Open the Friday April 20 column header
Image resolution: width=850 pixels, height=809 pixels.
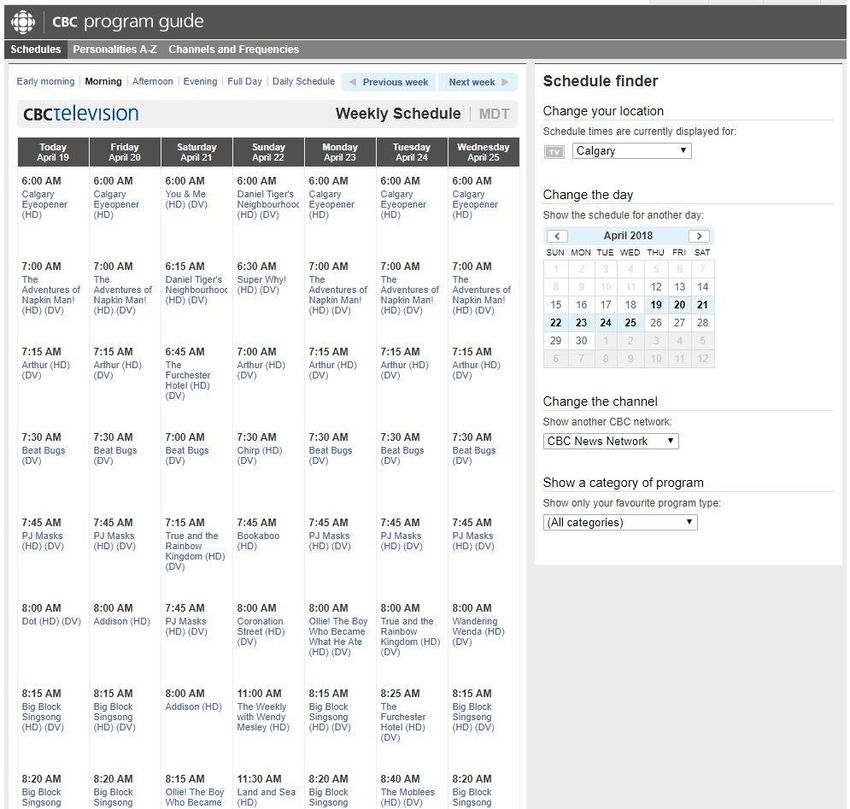click(125, 152)
